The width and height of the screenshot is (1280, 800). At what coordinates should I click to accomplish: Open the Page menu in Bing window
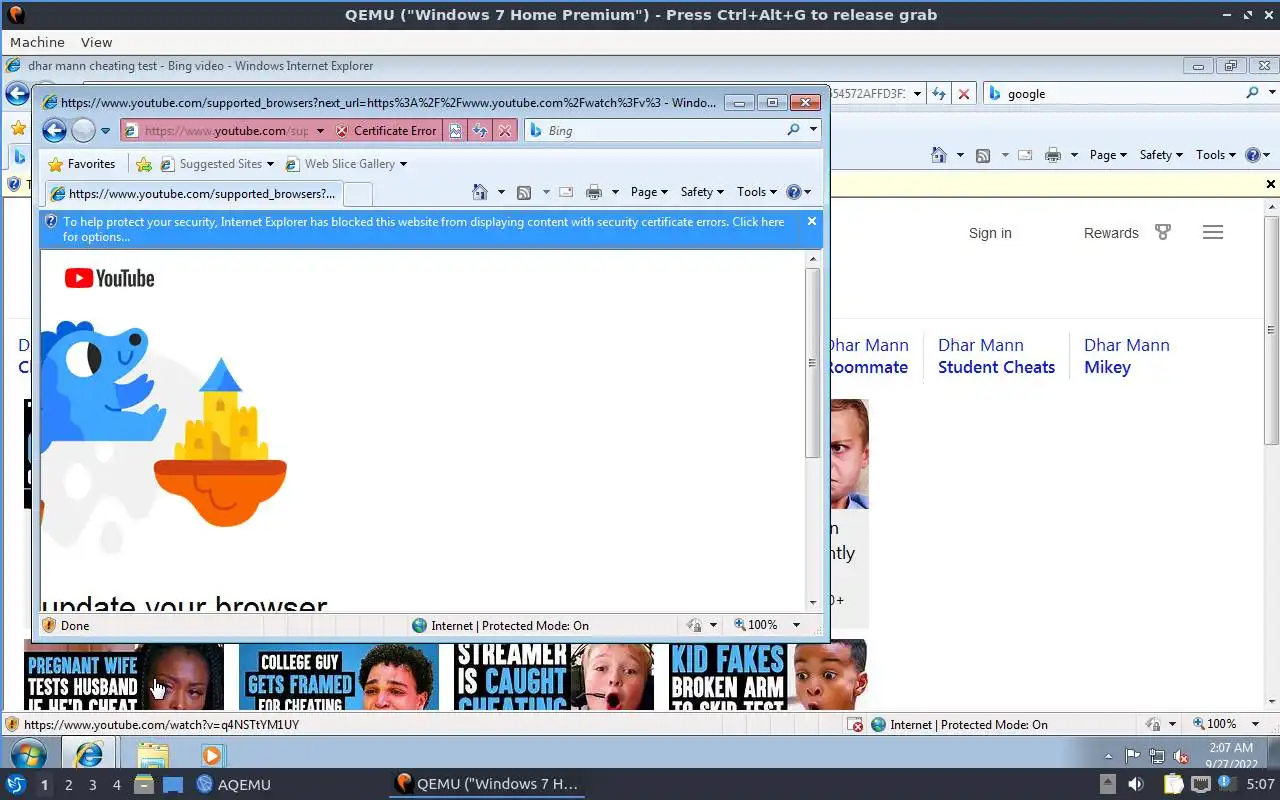[x=1108, y=155]
